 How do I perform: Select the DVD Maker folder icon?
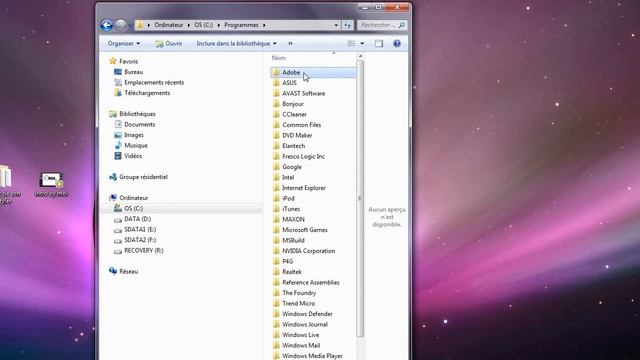coord(276,136)
